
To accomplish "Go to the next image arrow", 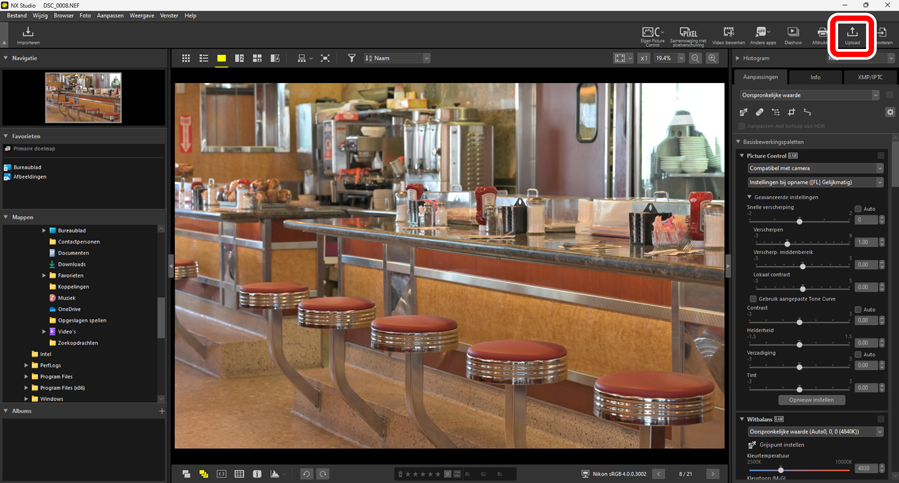I will [x=712, y=474].
